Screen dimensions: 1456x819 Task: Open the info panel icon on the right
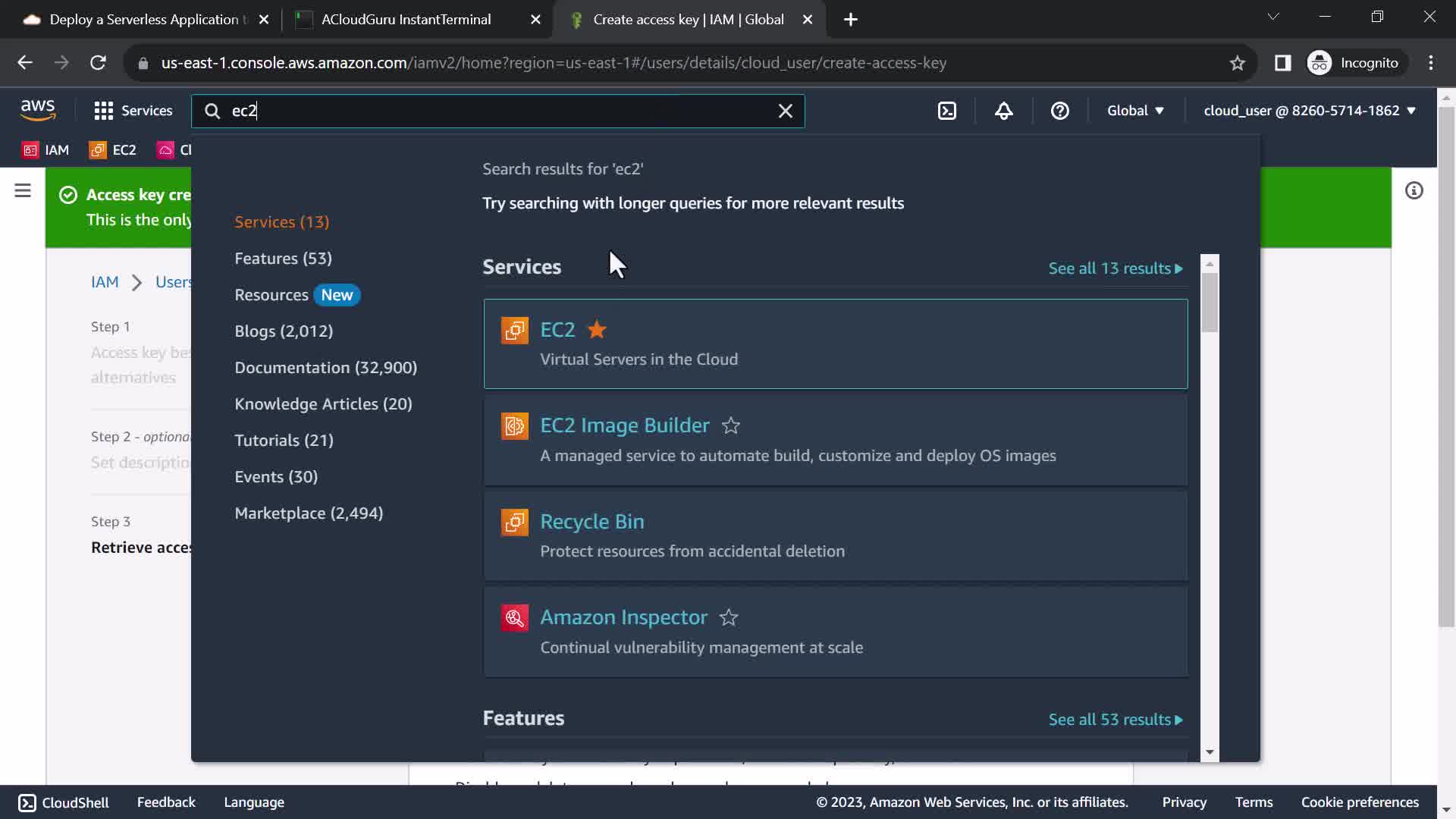[1414, 190]
